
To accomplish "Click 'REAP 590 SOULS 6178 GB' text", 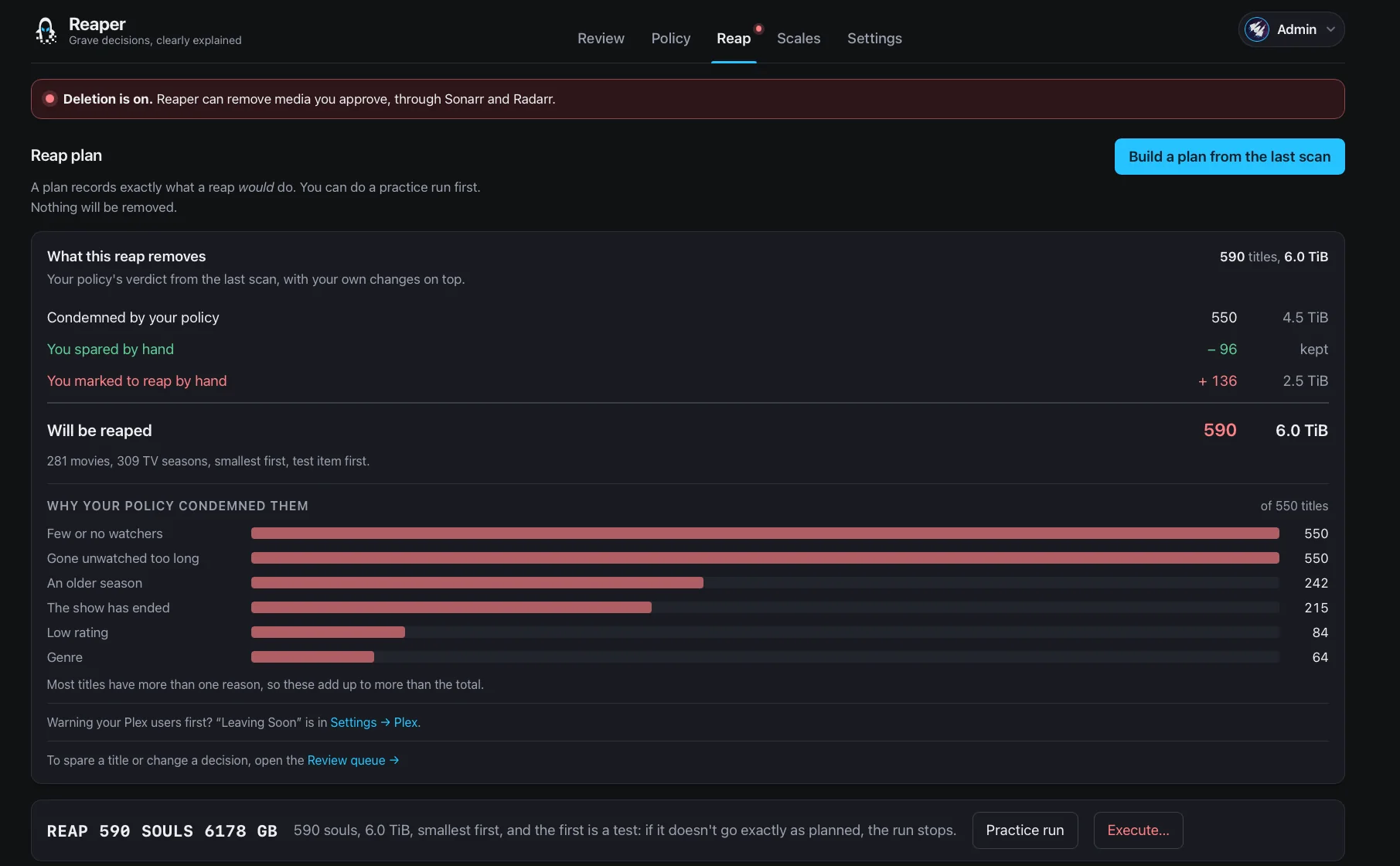I will click(x=162, y=831).
